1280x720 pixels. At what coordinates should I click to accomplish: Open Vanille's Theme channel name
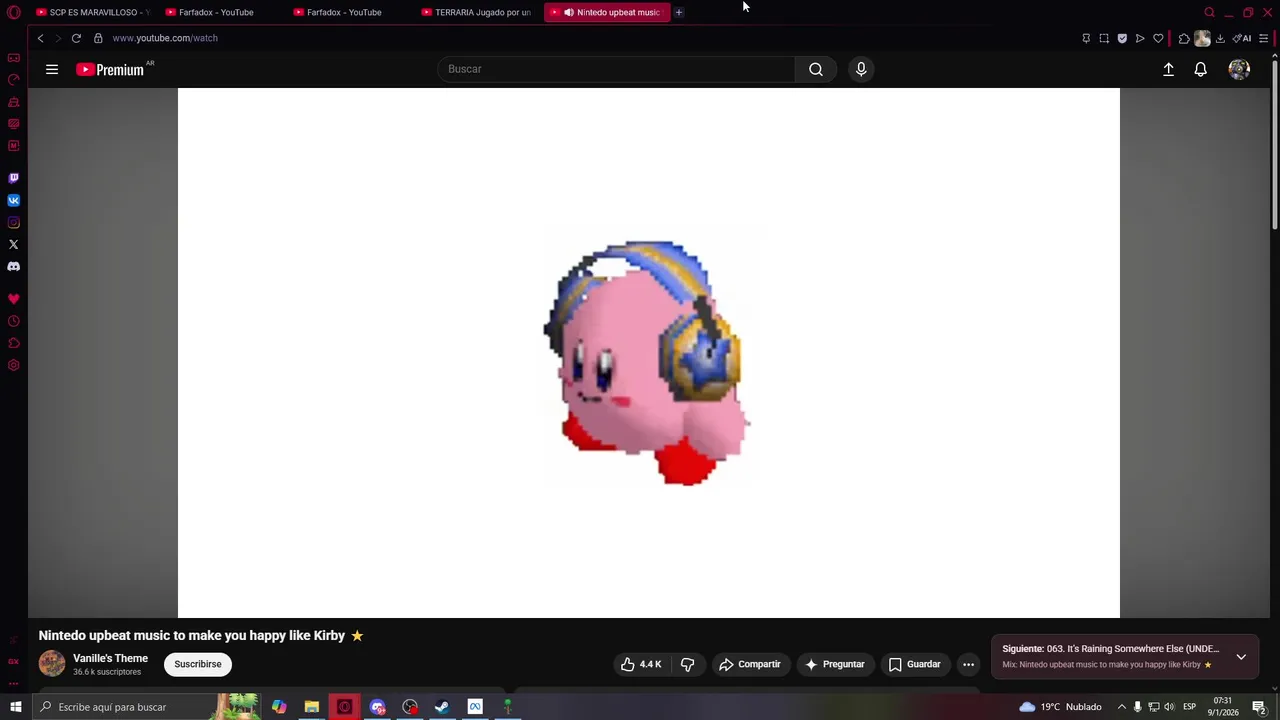click(110, 658)
